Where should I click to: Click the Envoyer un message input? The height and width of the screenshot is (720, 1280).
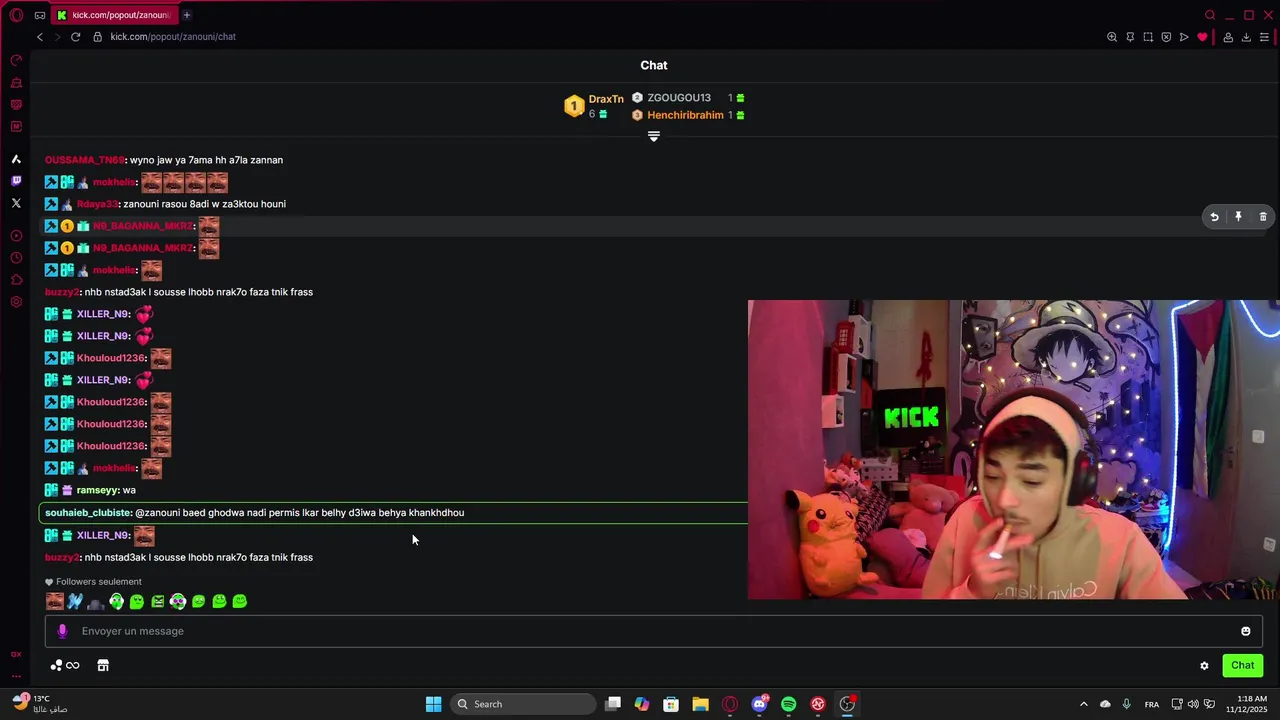click(653, 631)
